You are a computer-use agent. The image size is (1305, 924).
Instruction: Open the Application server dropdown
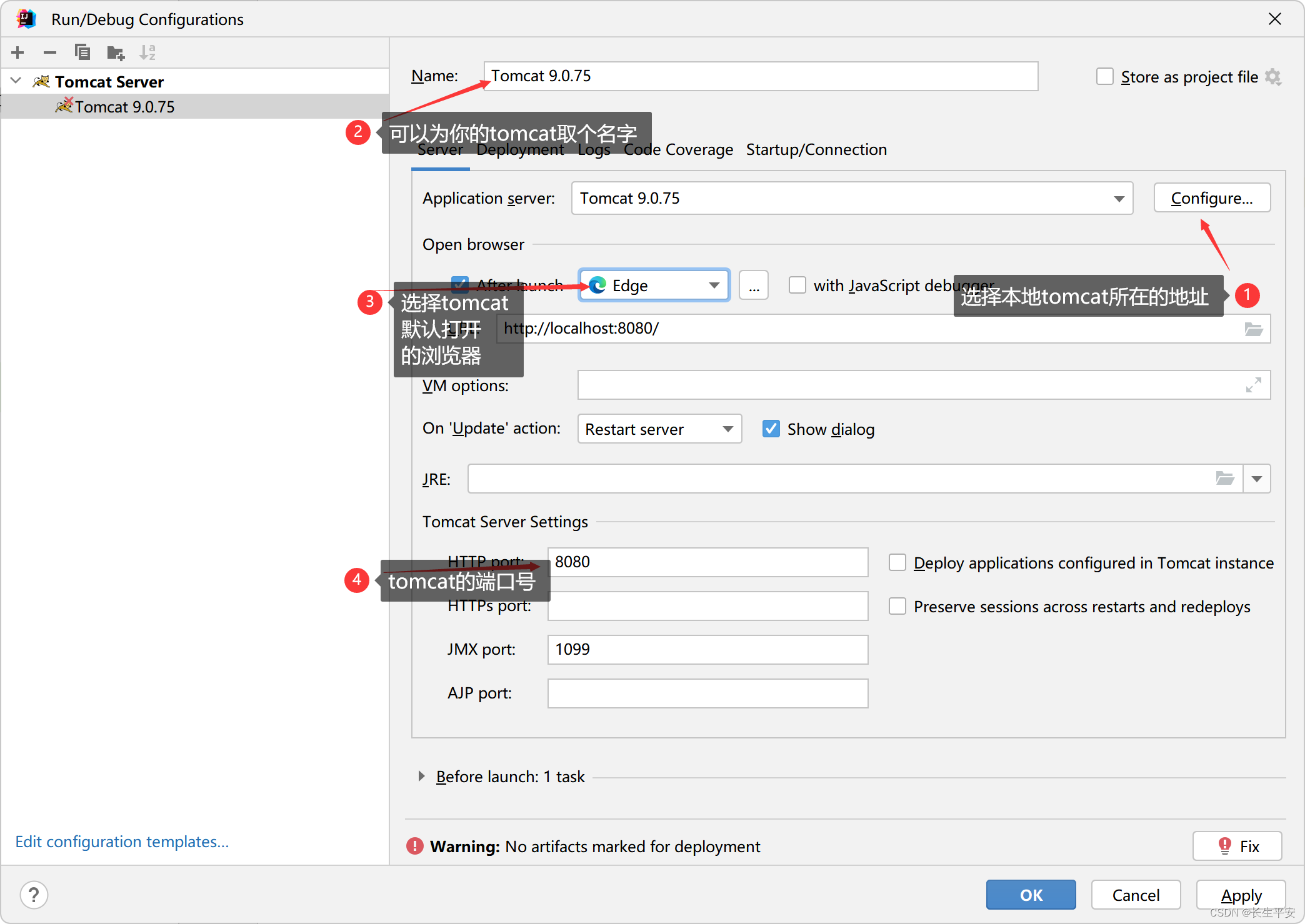852,199
